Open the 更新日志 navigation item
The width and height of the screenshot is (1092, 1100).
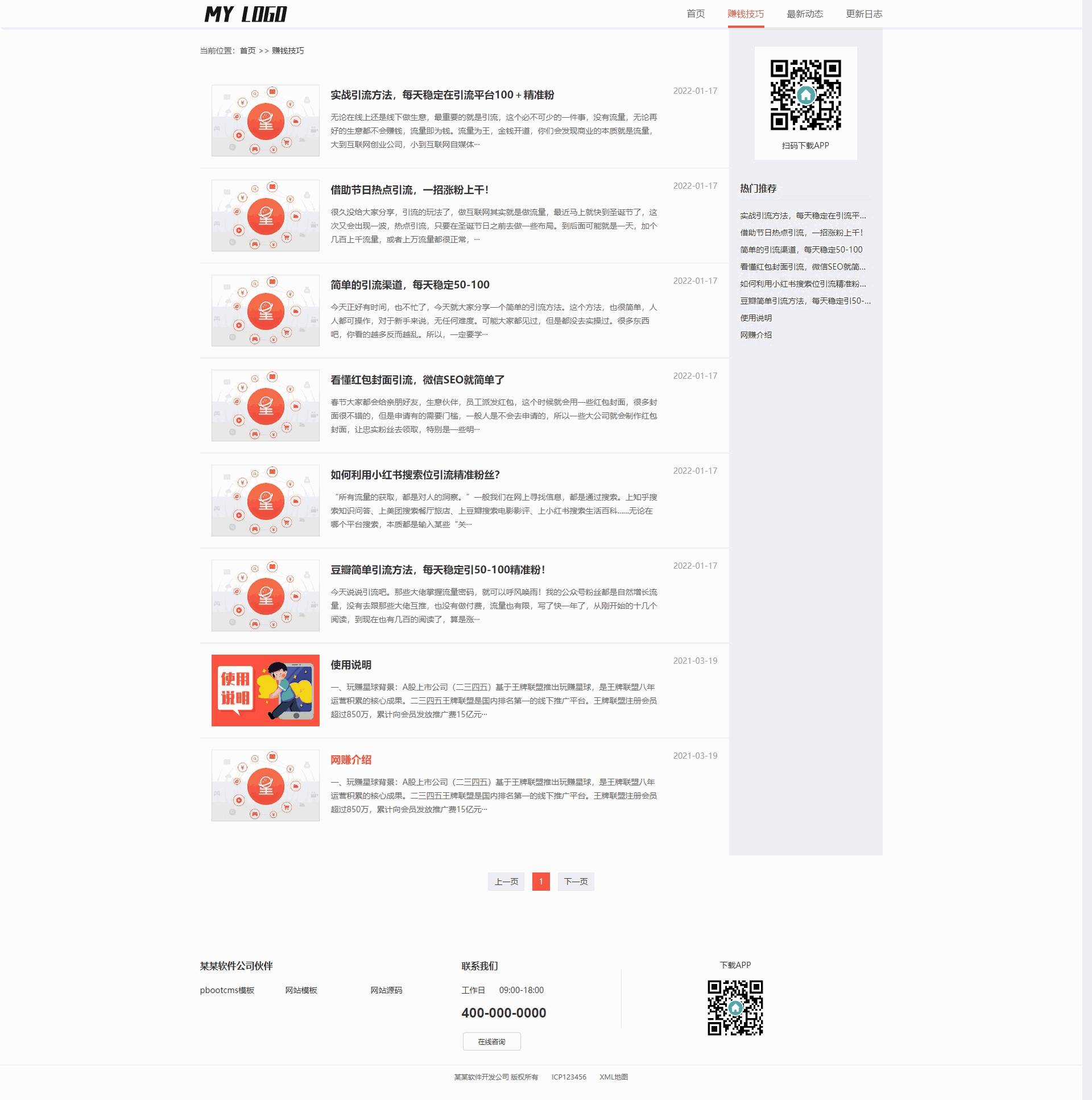coord(864,14)
